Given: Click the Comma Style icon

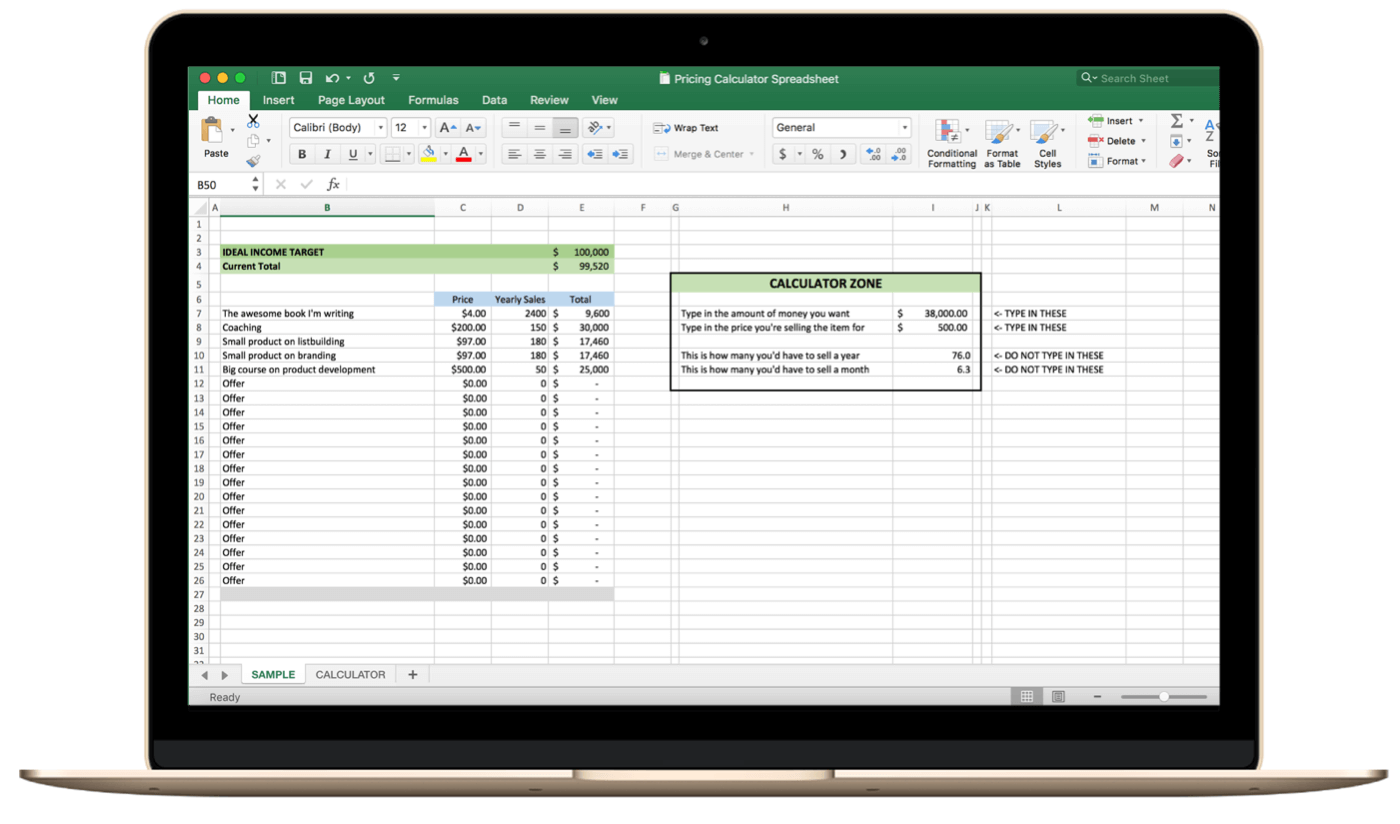Looking at the screenshot, I should click(843, 154).
